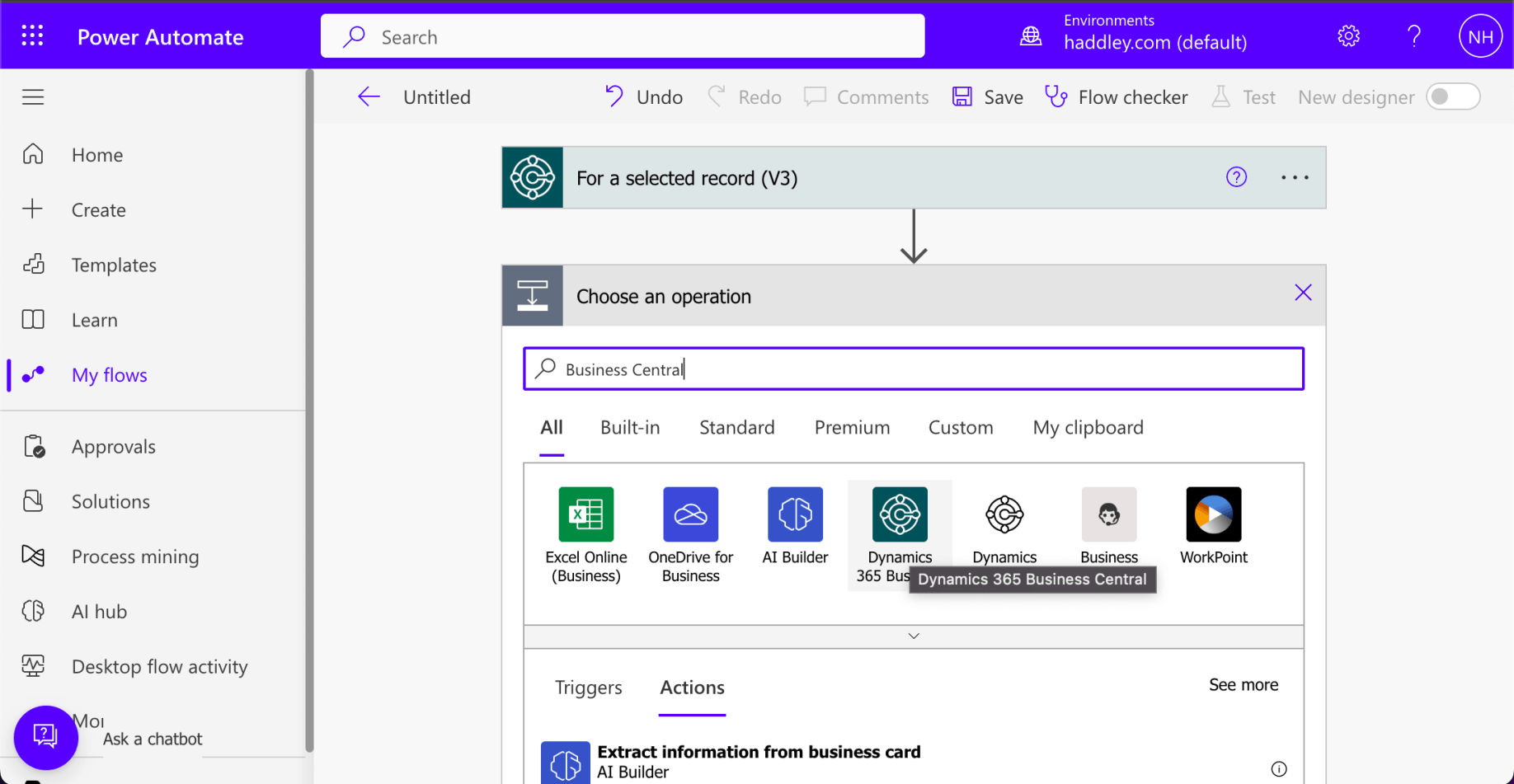Open the app launcher waffle icon
Image resolution: width=1514 pixels, height=784 pixels.
pos(32,36)
